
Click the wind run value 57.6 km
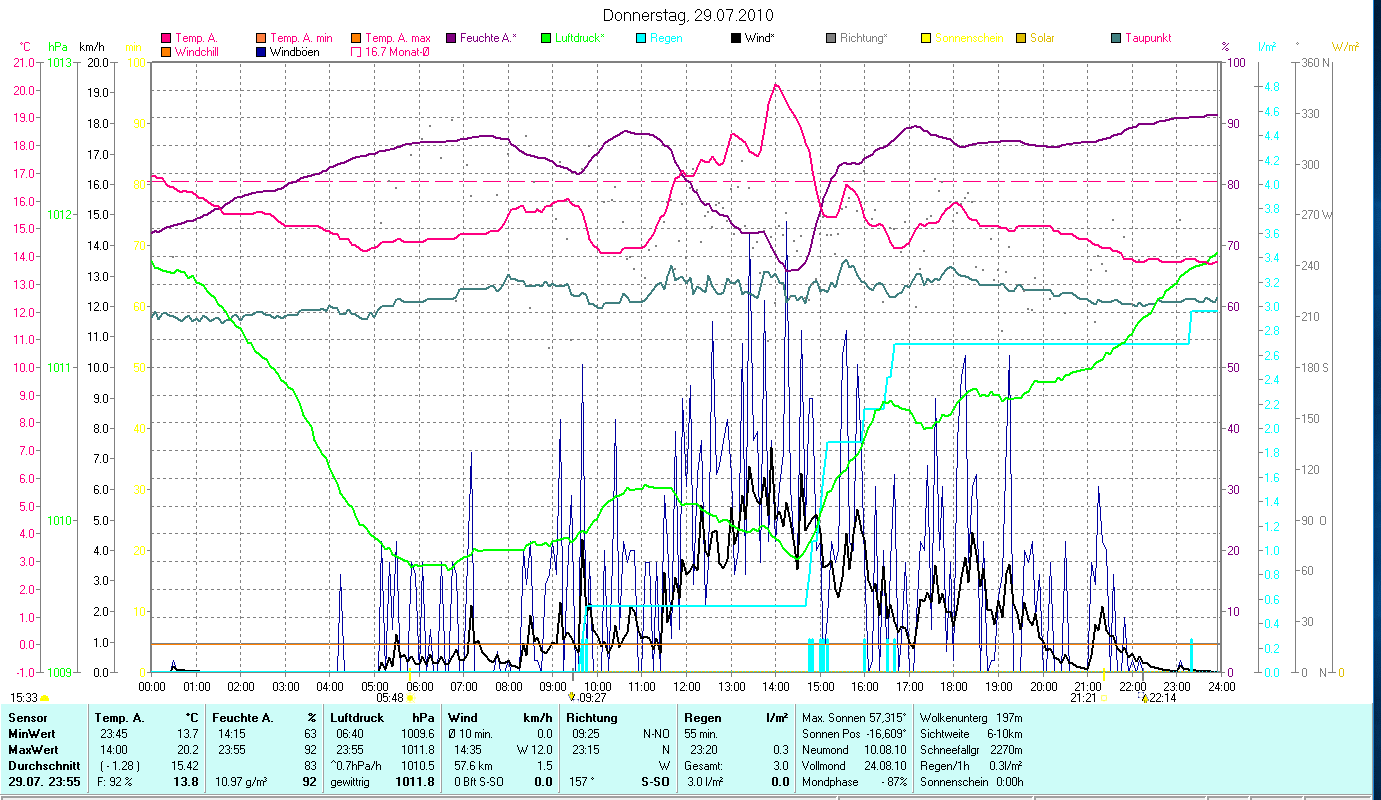point(471,765)
